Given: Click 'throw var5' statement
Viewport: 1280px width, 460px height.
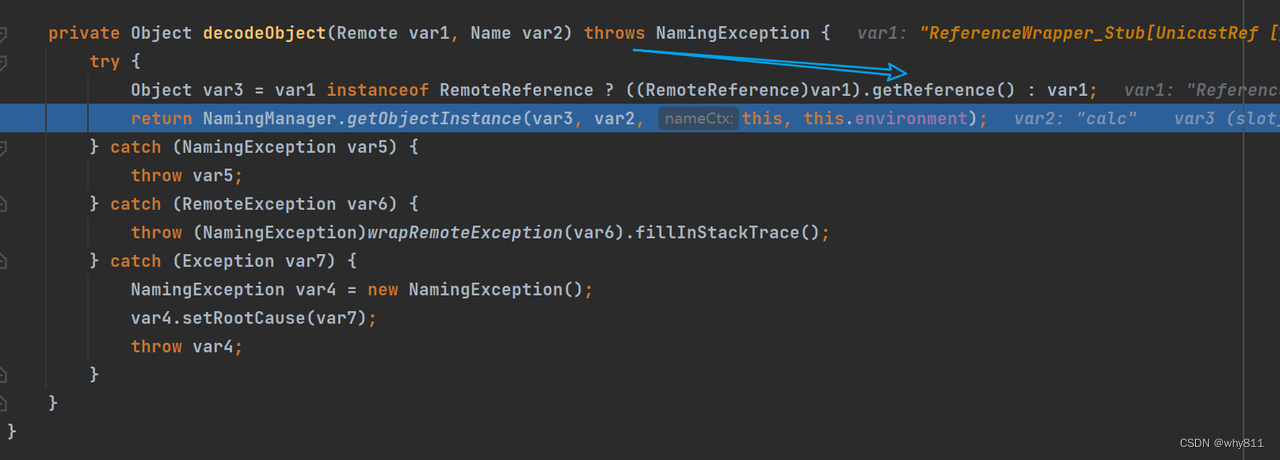Looking at the screenshot, I should (x=187, y=175).
